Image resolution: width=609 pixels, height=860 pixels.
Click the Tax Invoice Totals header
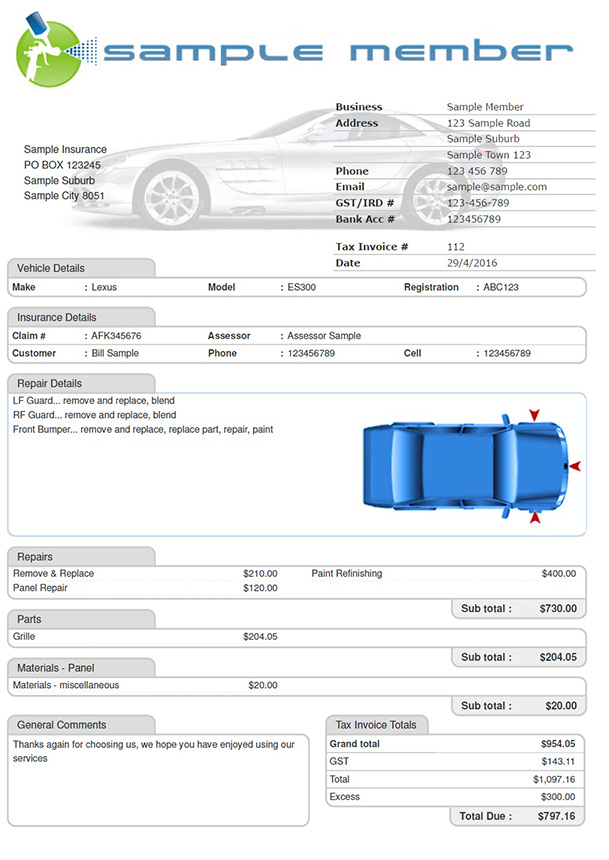(377, 725)
